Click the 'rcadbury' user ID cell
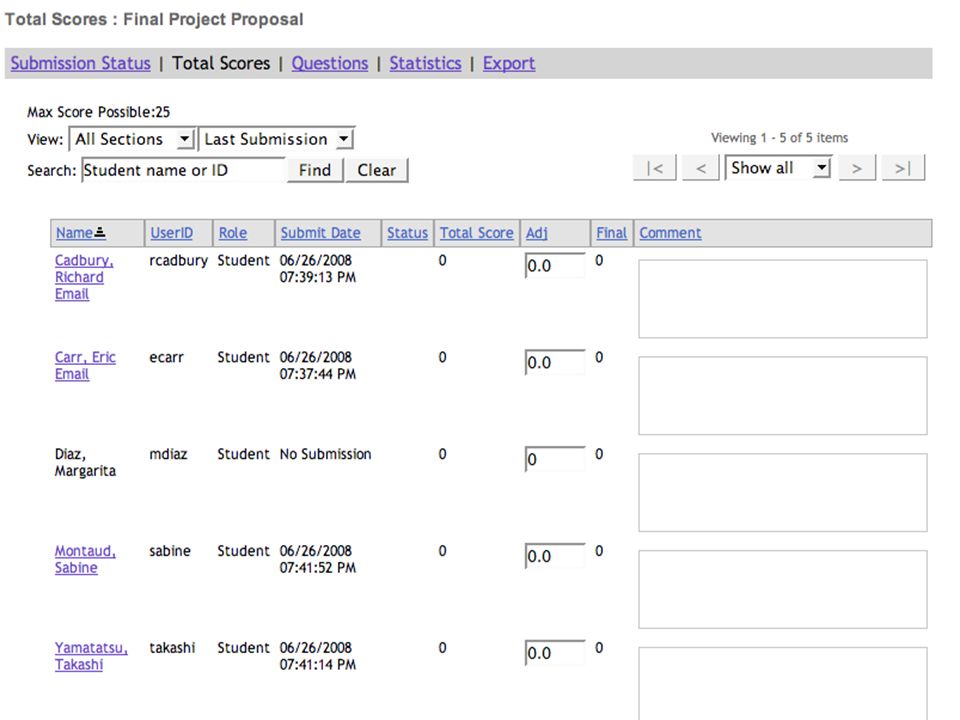 [178, 261]
